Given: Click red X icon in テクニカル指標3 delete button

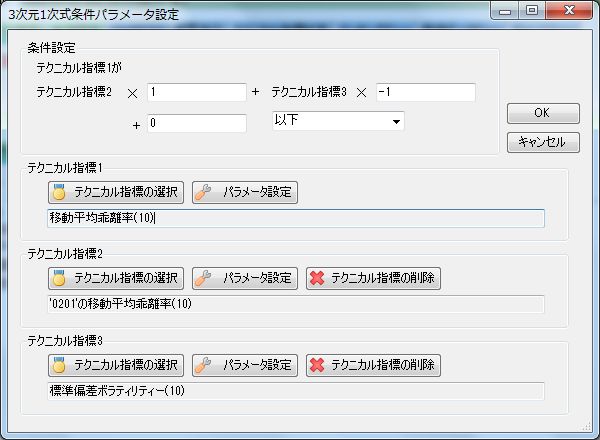Looking at the screenshot, I should tap(317, 365).
